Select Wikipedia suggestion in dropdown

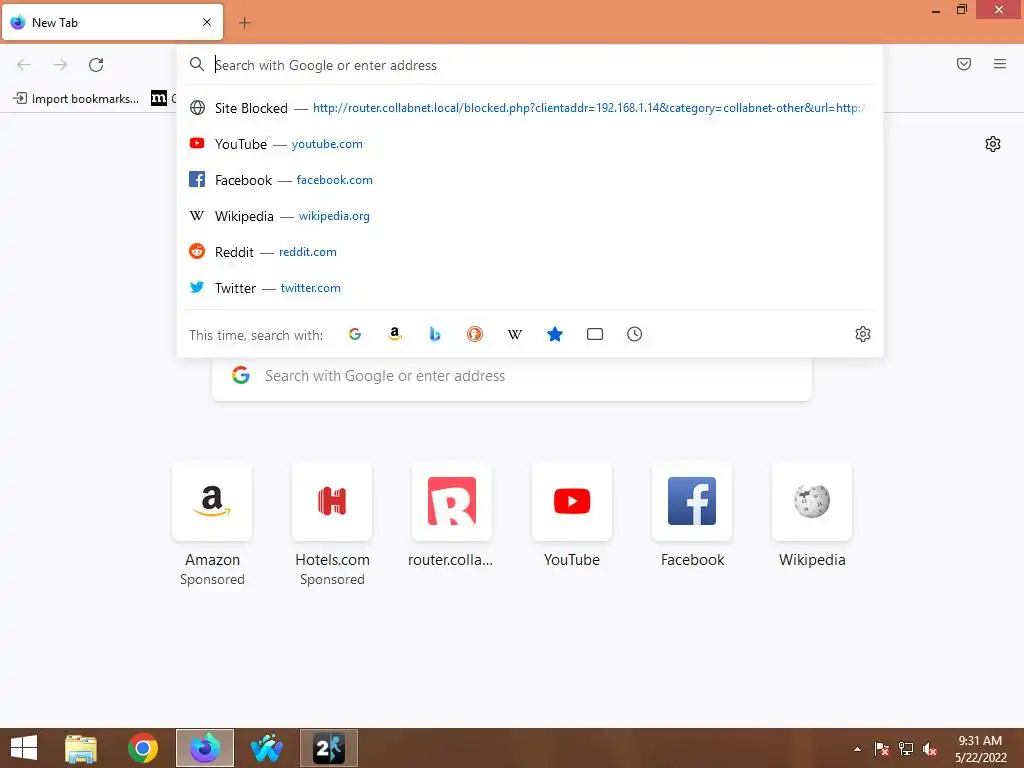tap(530, 216)
